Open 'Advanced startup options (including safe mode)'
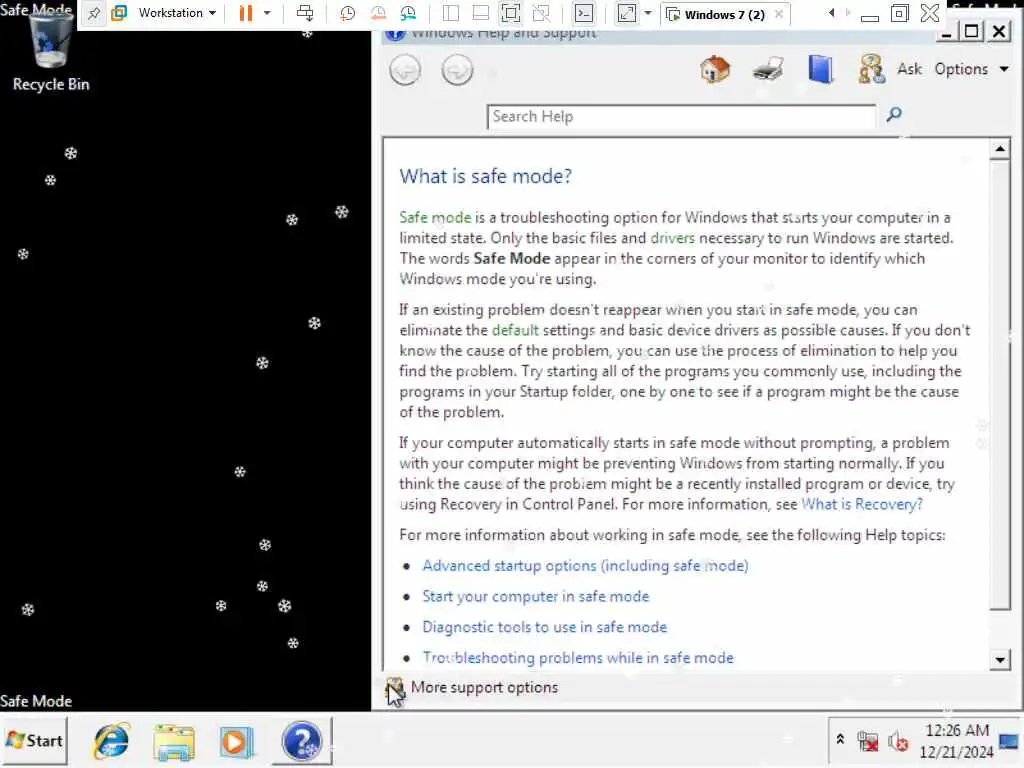Screen dimensions: 1024x768 [585, 566]
